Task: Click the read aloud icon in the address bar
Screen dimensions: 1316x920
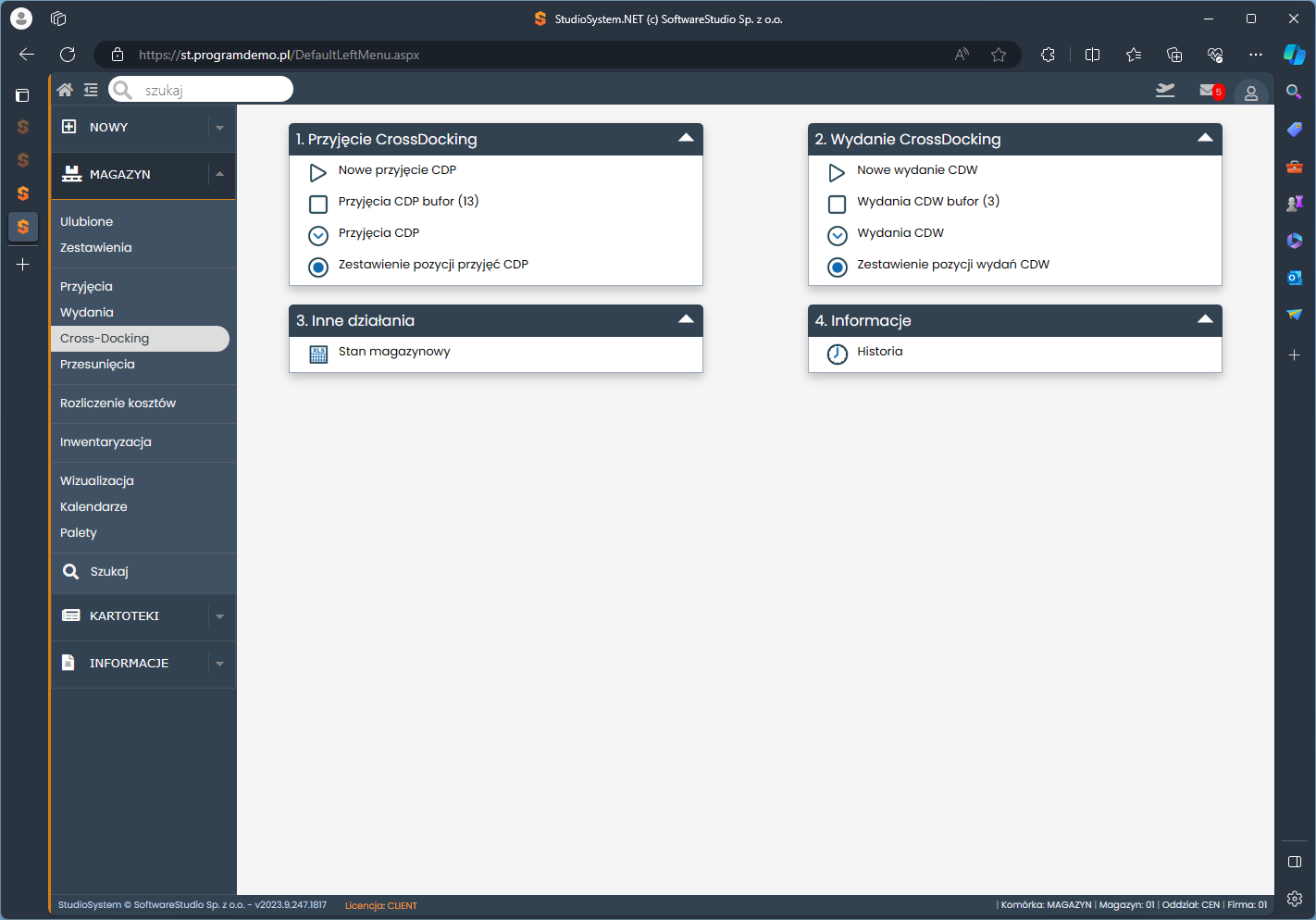Action: [x=962, y=55]
